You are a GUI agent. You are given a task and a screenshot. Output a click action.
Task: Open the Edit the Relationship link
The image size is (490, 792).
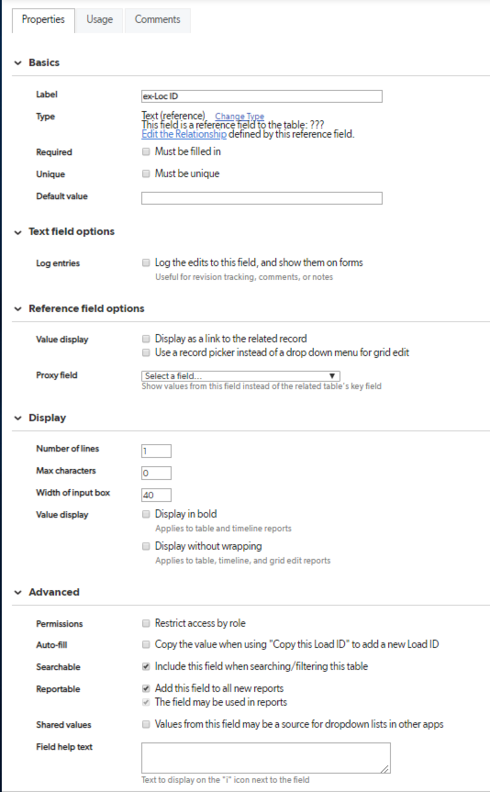[184, 134]
